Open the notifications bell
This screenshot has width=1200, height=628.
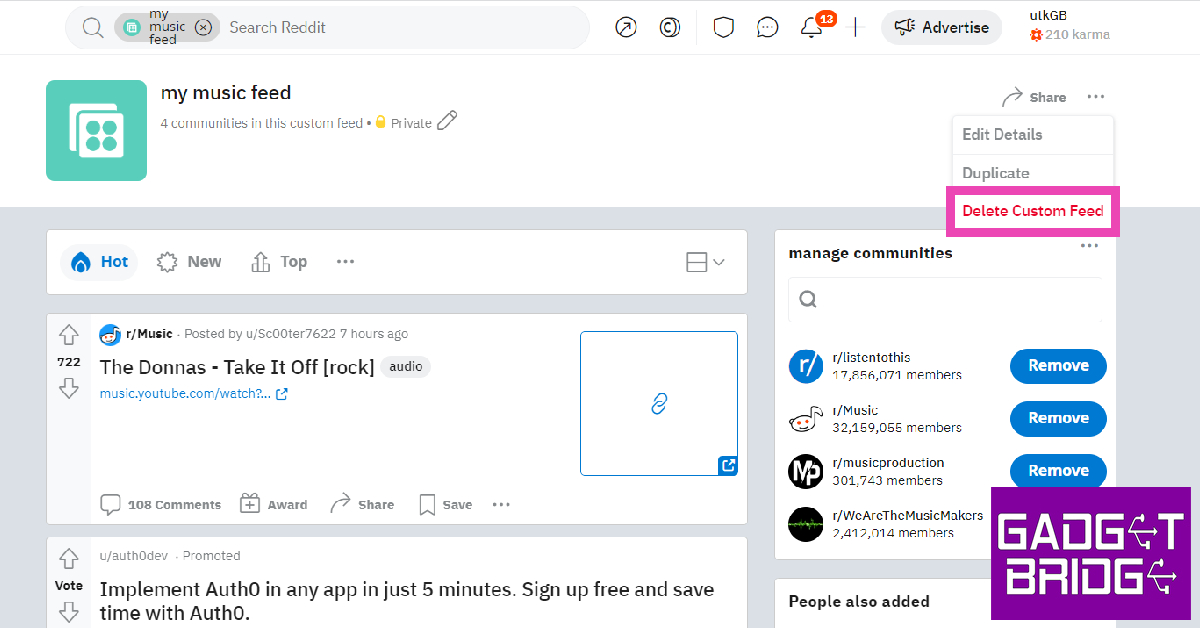point(812,28)
